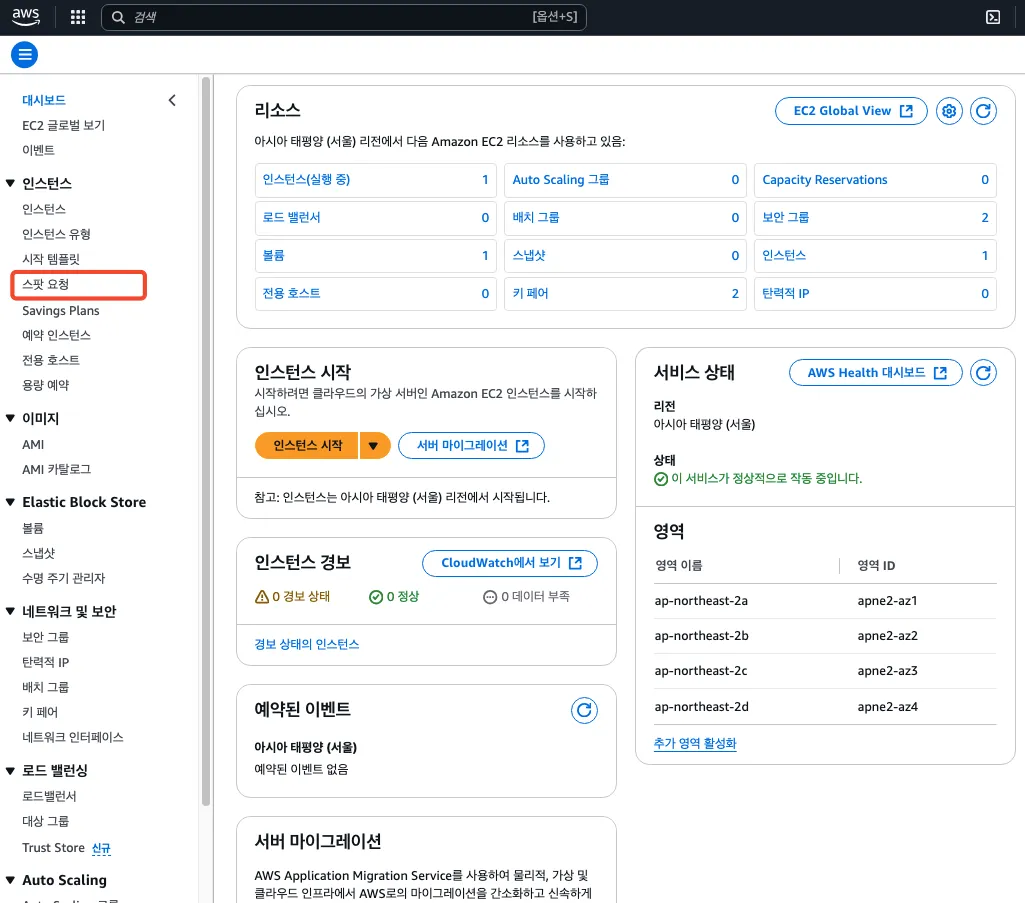Viewport: 1025px width, 903px height.
Task: Open 예약 인스턴스 in sidebar
Action: (56, 335)
